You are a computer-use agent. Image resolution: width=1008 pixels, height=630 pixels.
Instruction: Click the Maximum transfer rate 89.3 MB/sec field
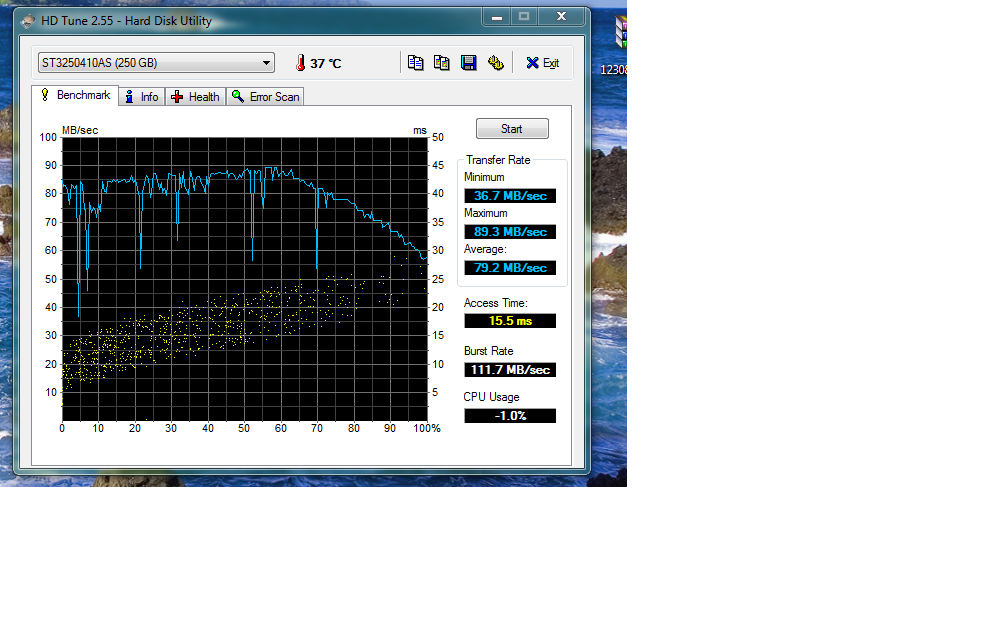tap(510, 232)
